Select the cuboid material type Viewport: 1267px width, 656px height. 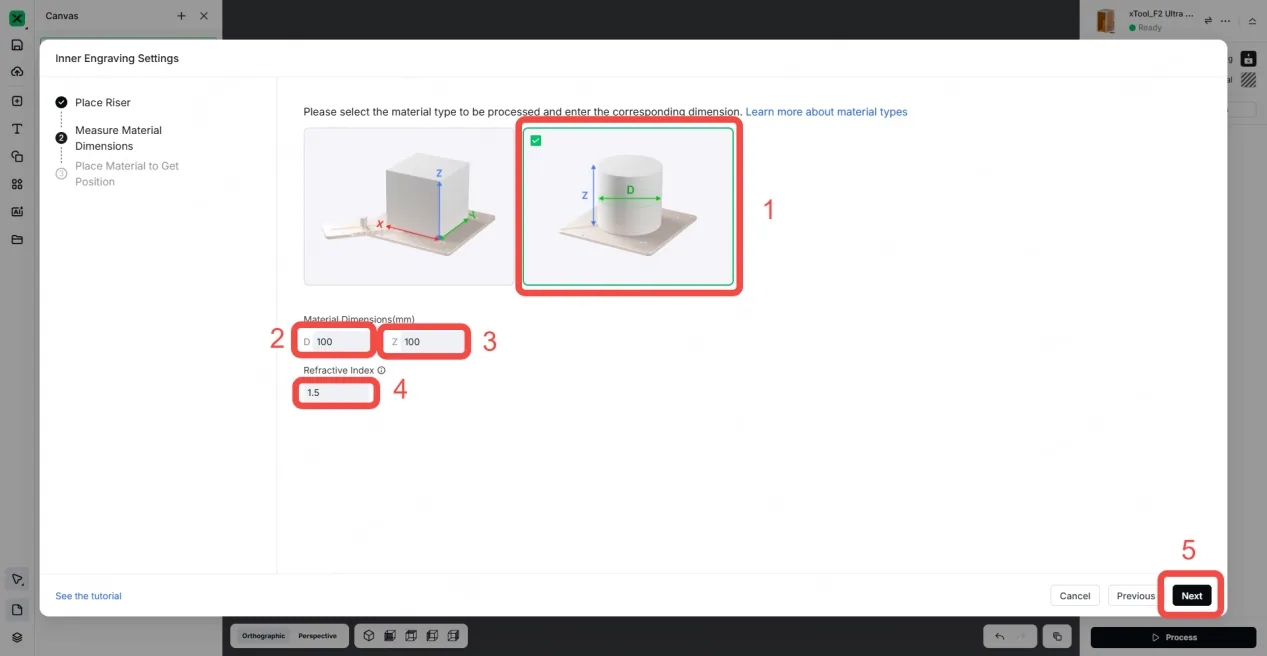click(409, 207)
